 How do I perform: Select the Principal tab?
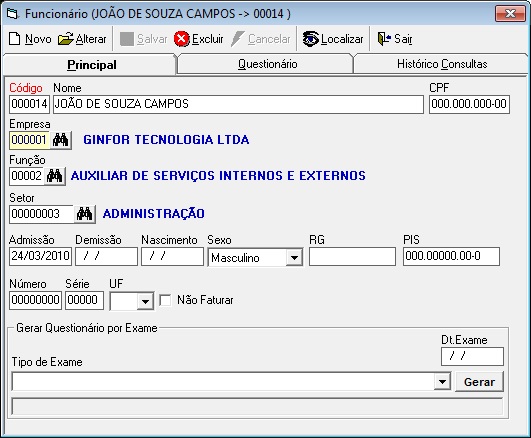(x=91, y=64)
